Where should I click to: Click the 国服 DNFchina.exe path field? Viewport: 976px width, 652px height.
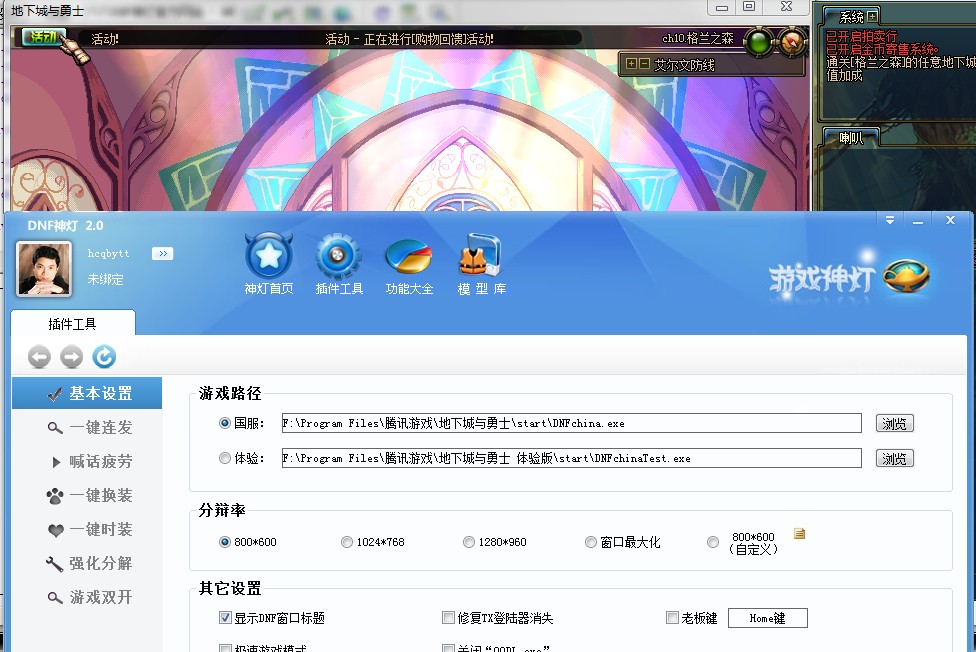[571, 423]
